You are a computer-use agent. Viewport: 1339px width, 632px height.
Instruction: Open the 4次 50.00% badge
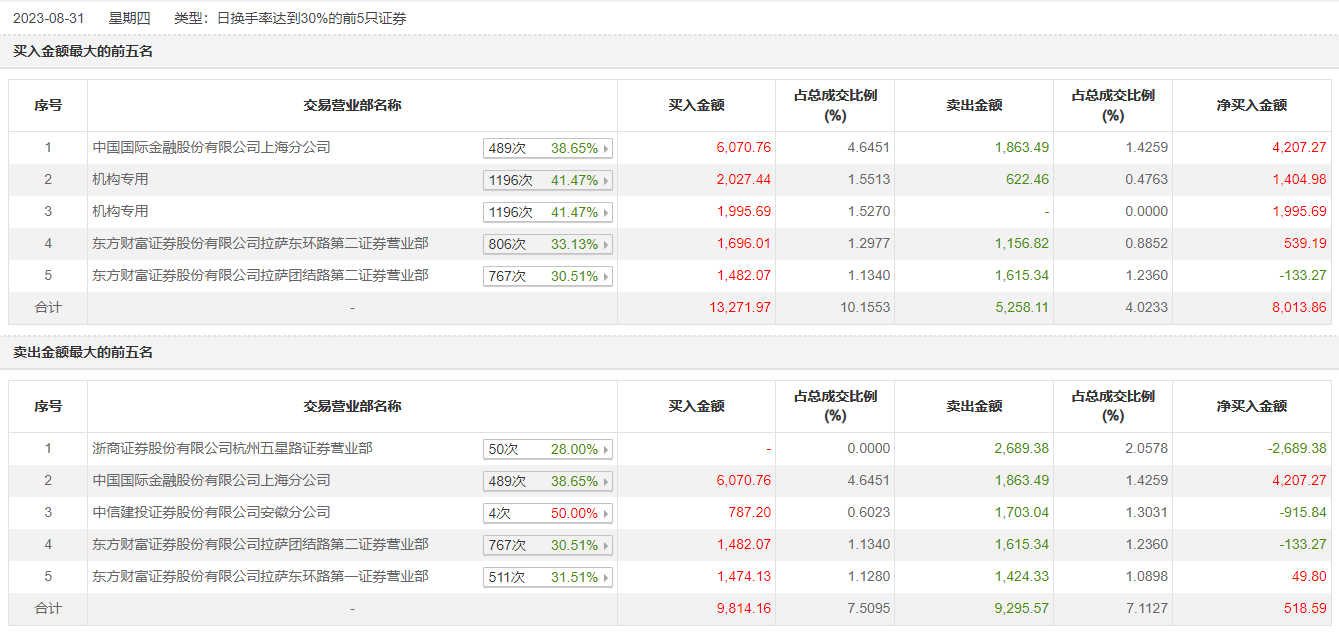point(547,514)
